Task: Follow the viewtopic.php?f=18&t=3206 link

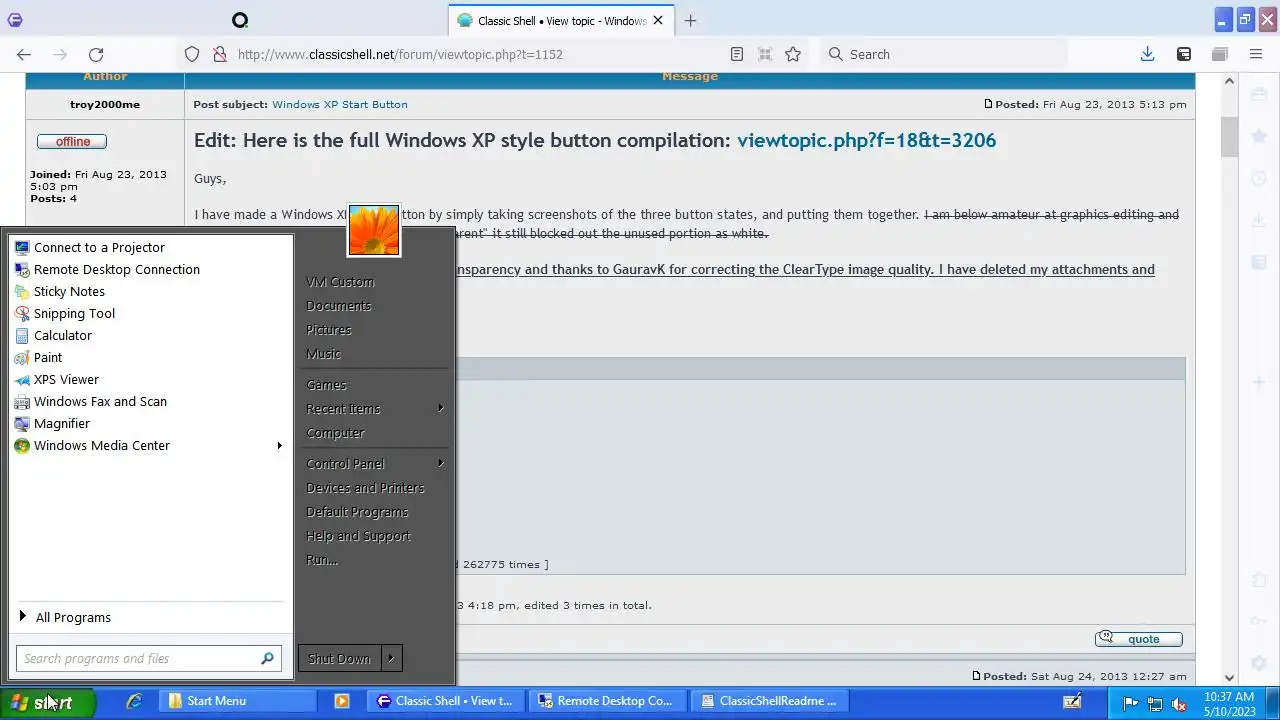Action: (x=866, y=140)
